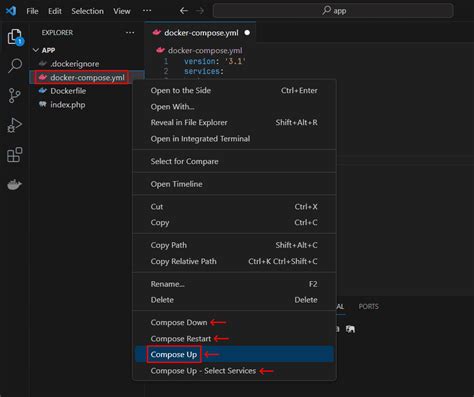The width and height of the screenshot is (474, 397).
Task: Switch to the PORTS panel tab
Action: click(x=368, y=306)
